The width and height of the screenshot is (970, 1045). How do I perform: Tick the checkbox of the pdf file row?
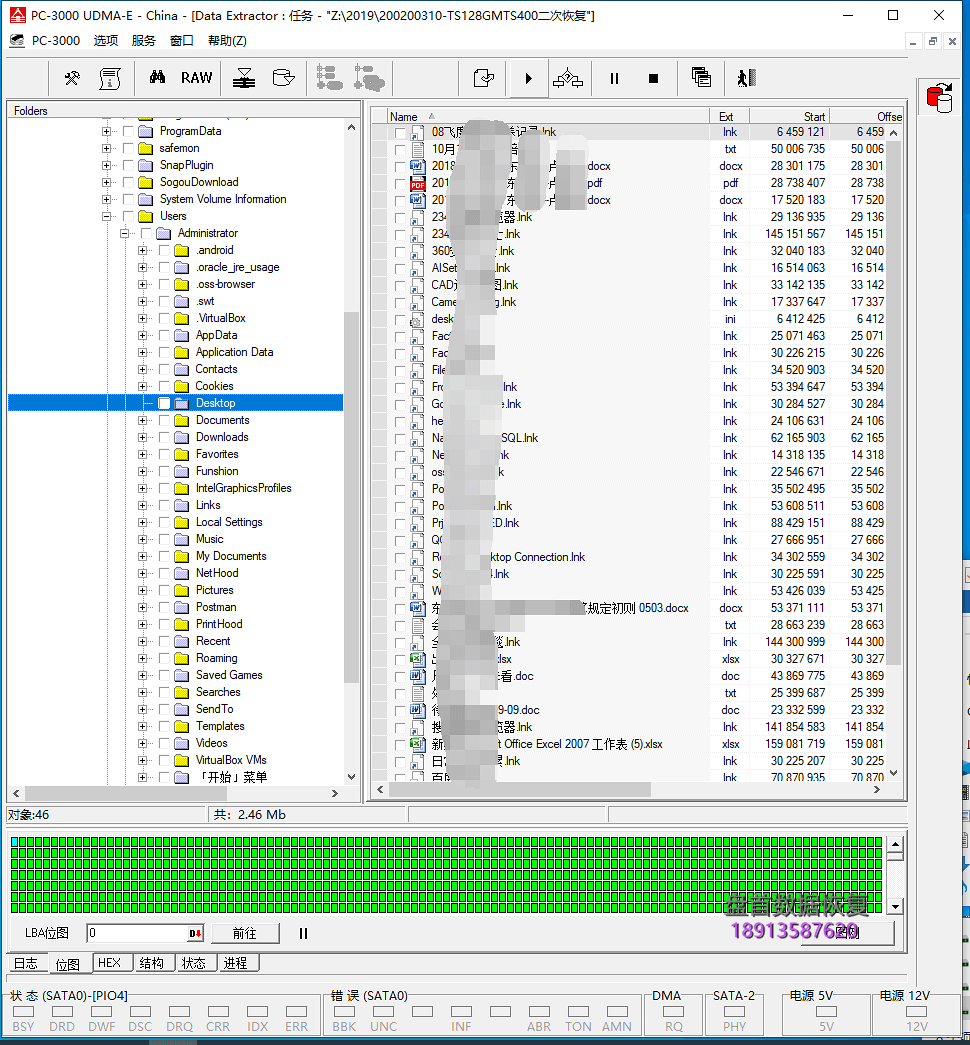click(x=400, y=183)
